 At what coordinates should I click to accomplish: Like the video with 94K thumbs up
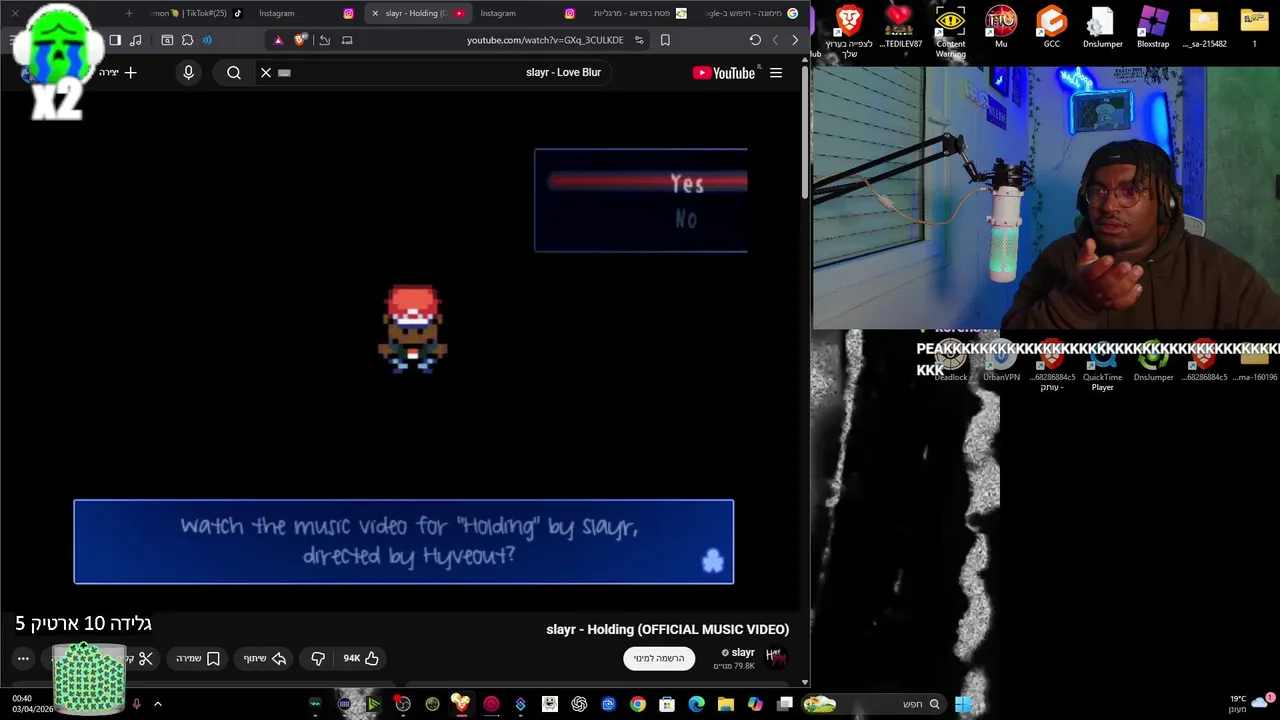(361, 658)
